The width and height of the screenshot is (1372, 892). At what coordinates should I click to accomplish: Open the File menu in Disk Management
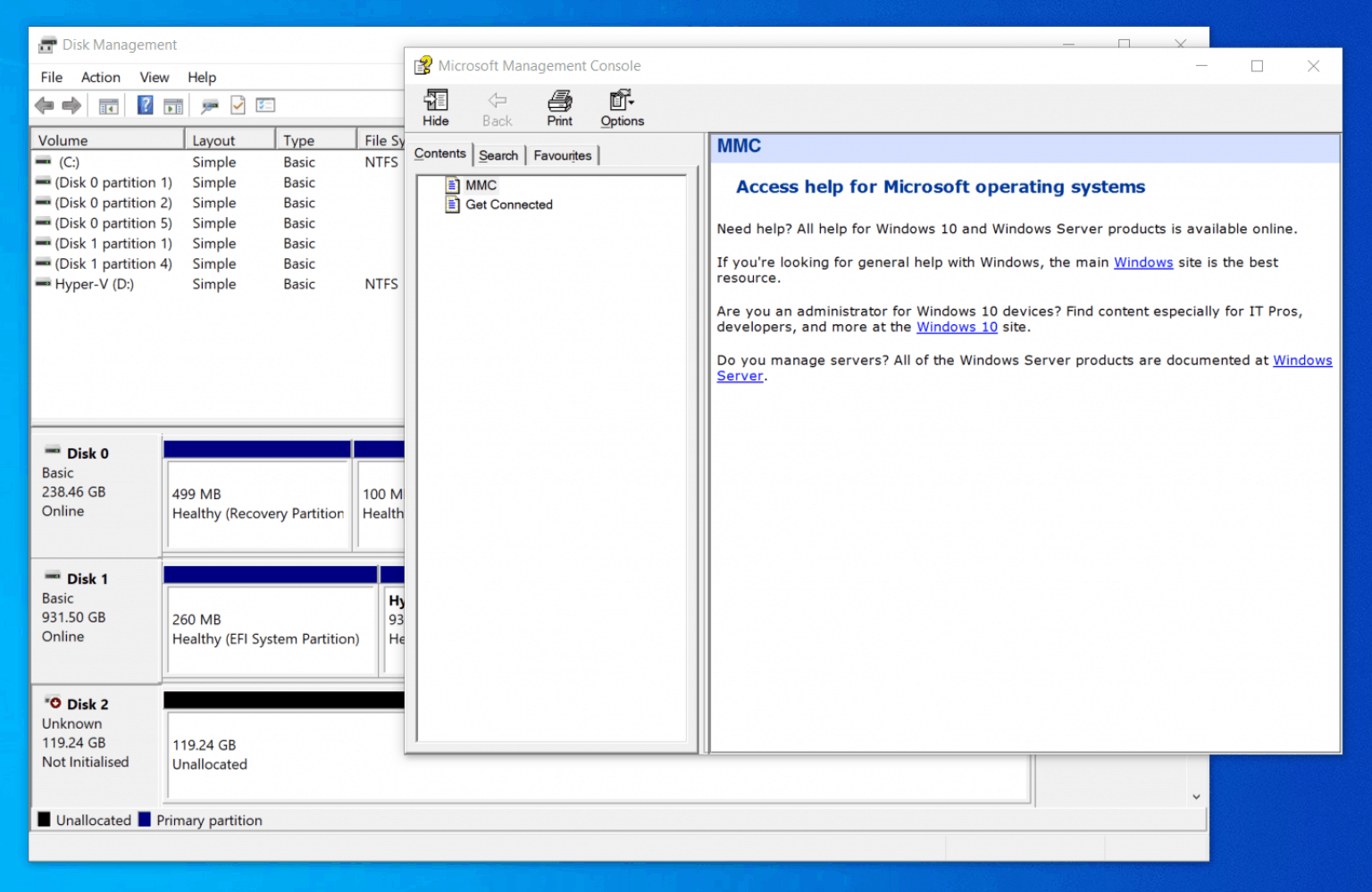coord(52,78)
